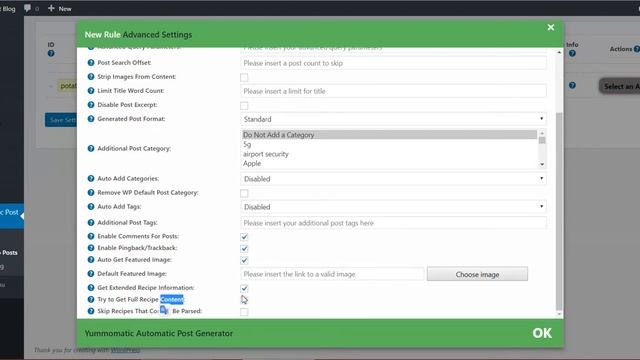
Task: Click help icon beside Try to Get Full Recipe Content
Action: coord(91,299)
